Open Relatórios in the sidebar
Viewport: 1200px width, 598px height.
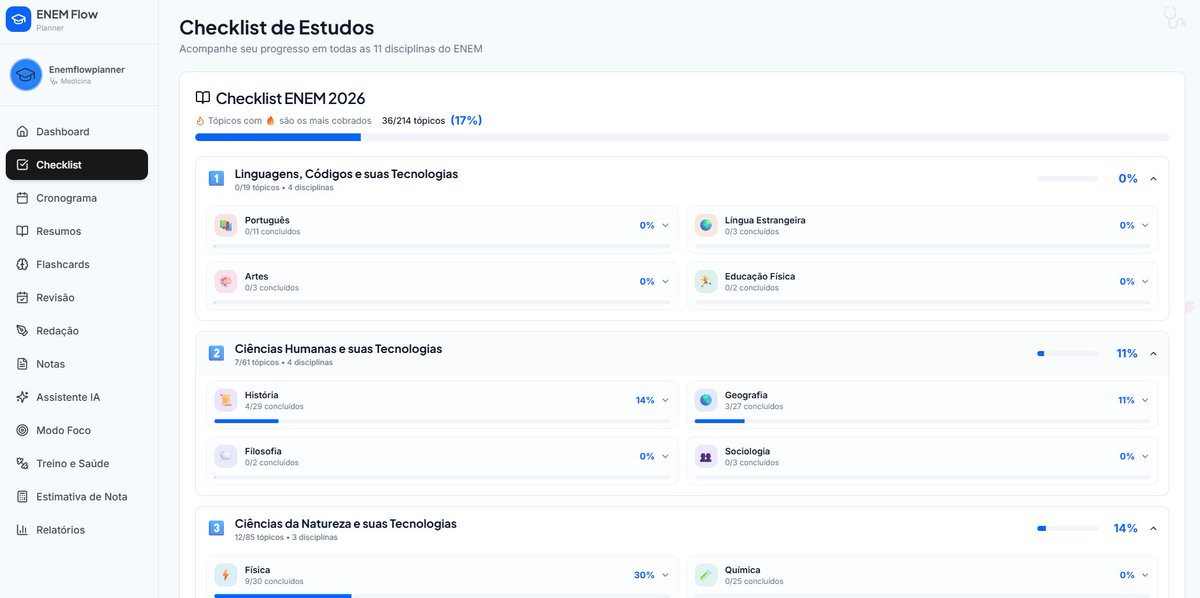point(77,530)
